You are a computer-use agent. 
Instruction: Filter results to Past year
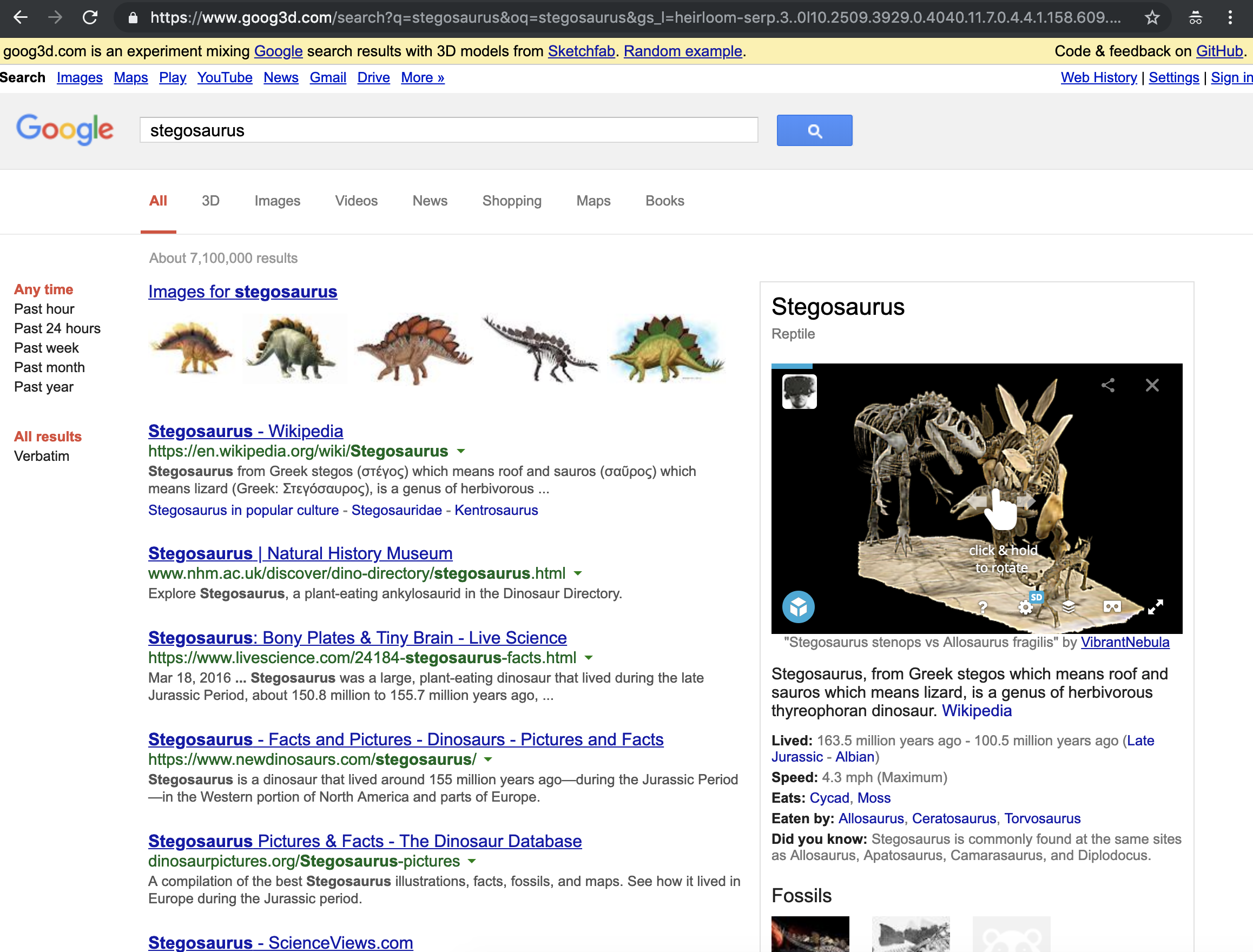[44, 387]
